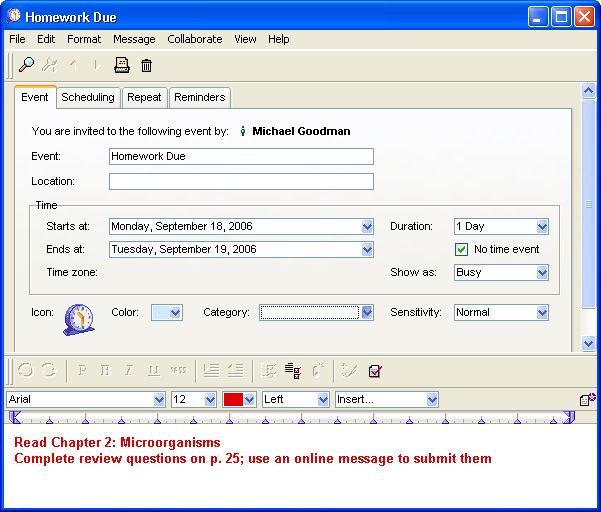Expand the Show as Busy dropdown
The width and height of the screenshot is (601, 512).
coord(542,272)
